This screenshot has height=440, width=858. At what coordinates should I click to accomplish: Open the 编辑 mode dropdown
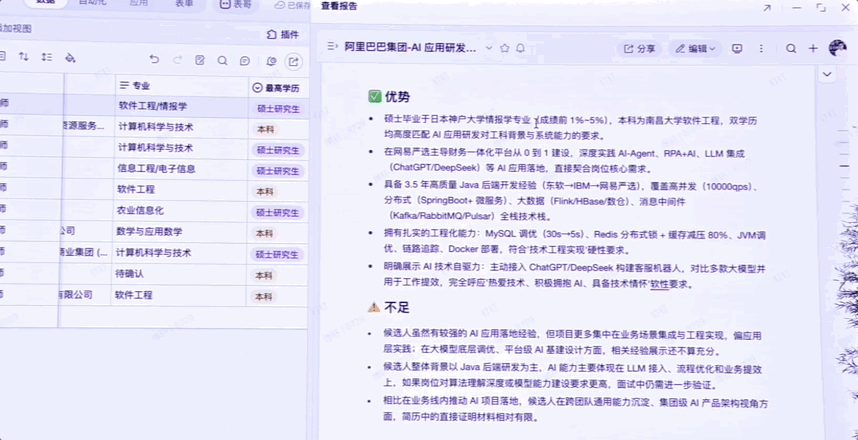click(695, 48)
